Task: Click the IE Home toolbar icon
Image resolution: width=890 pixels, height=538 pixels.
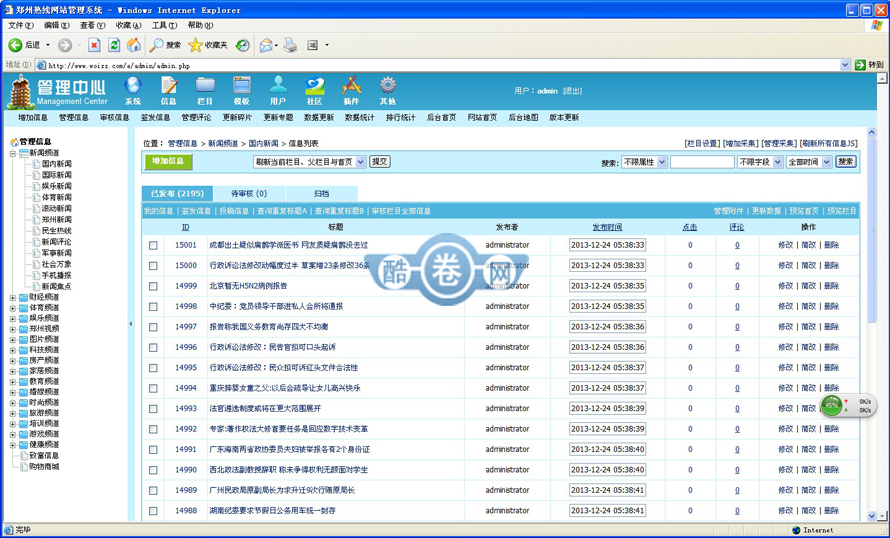Action: 134,45
